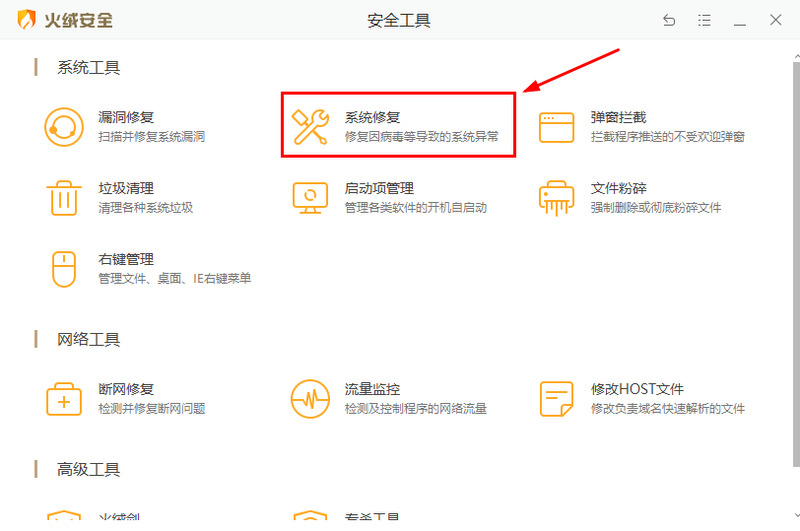This screenshot has height=531, width=800.
Task: Open the partially visible 专杀工具 tool
Action: pos(372,519)
